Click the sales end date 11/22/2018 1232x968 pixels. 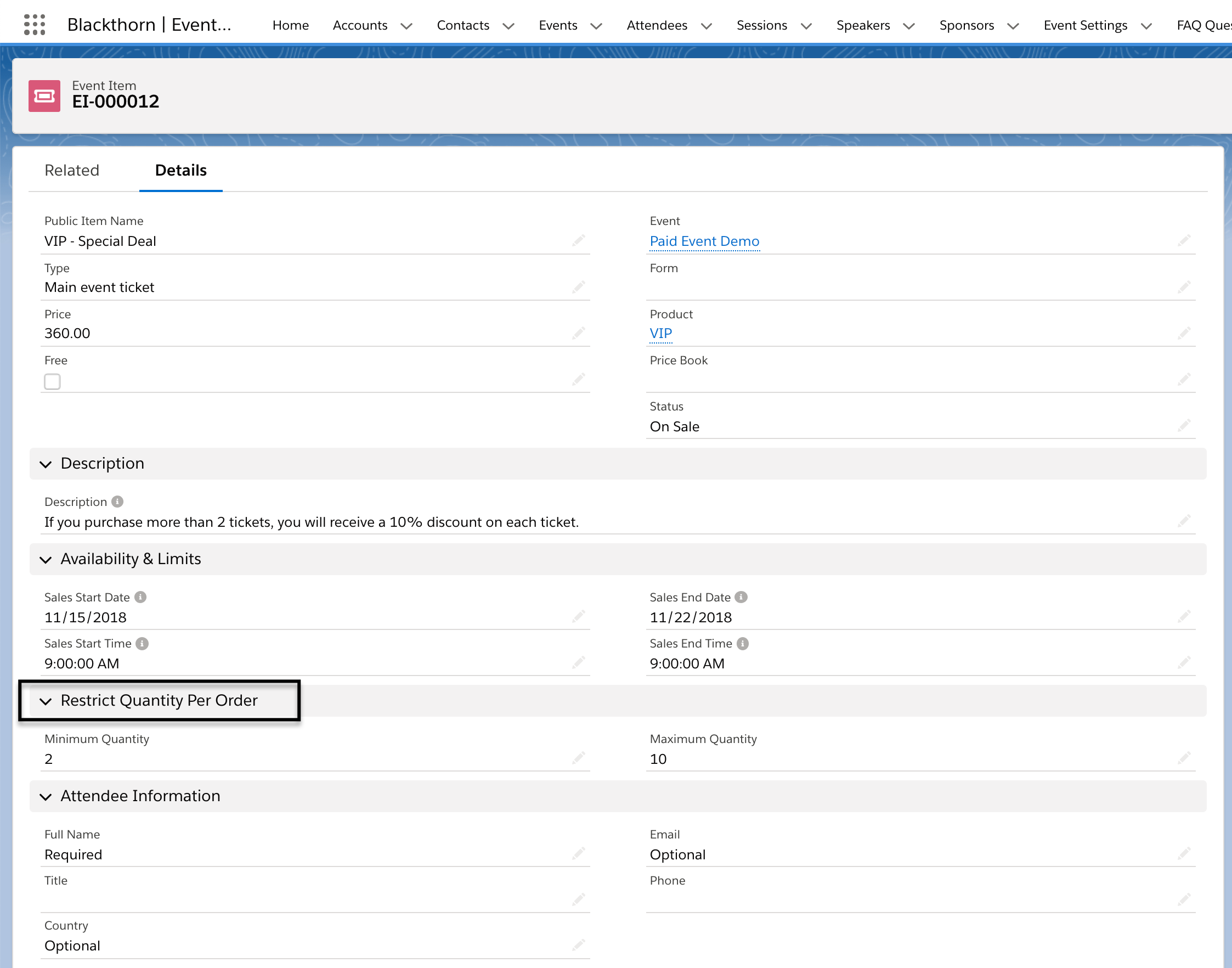pyautogui.click(x=691, y=617)
